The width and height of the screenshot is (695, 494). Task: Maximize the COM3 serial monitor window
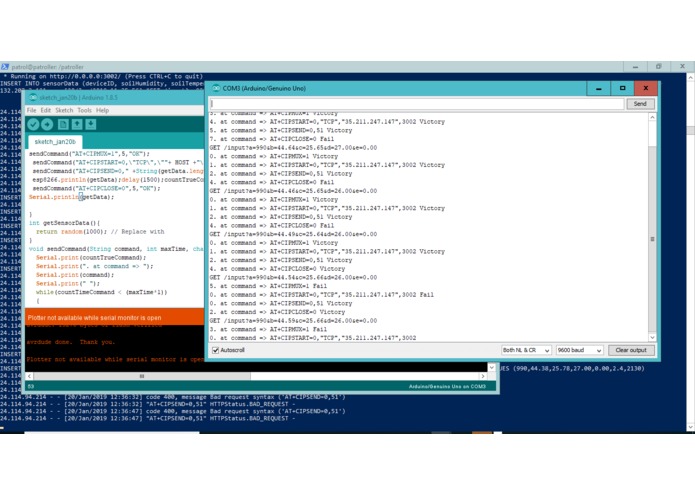tap(622, 88)
